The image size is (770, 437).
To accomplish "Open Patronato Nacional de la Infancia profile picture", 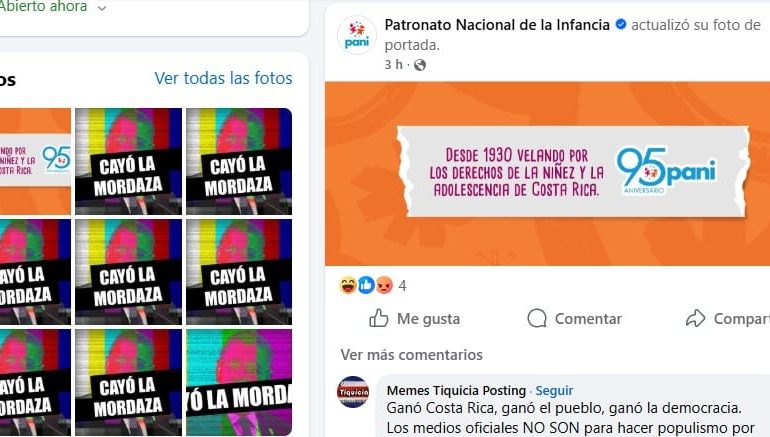I will pos(357,35).
